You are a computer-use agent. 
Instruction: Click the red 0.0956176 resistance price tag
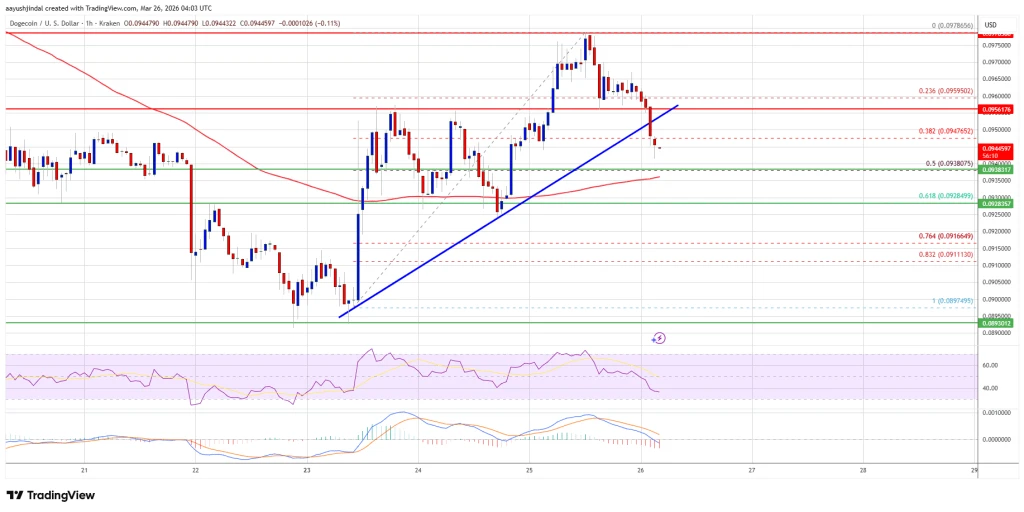(996, 110)
